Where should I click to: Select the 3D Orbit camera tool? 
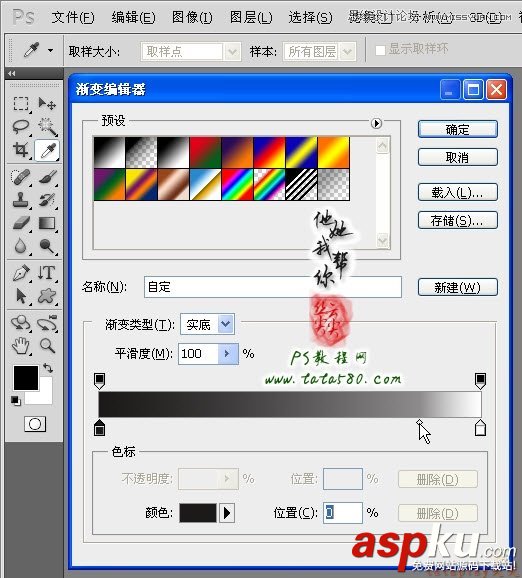tap(47, 323)
